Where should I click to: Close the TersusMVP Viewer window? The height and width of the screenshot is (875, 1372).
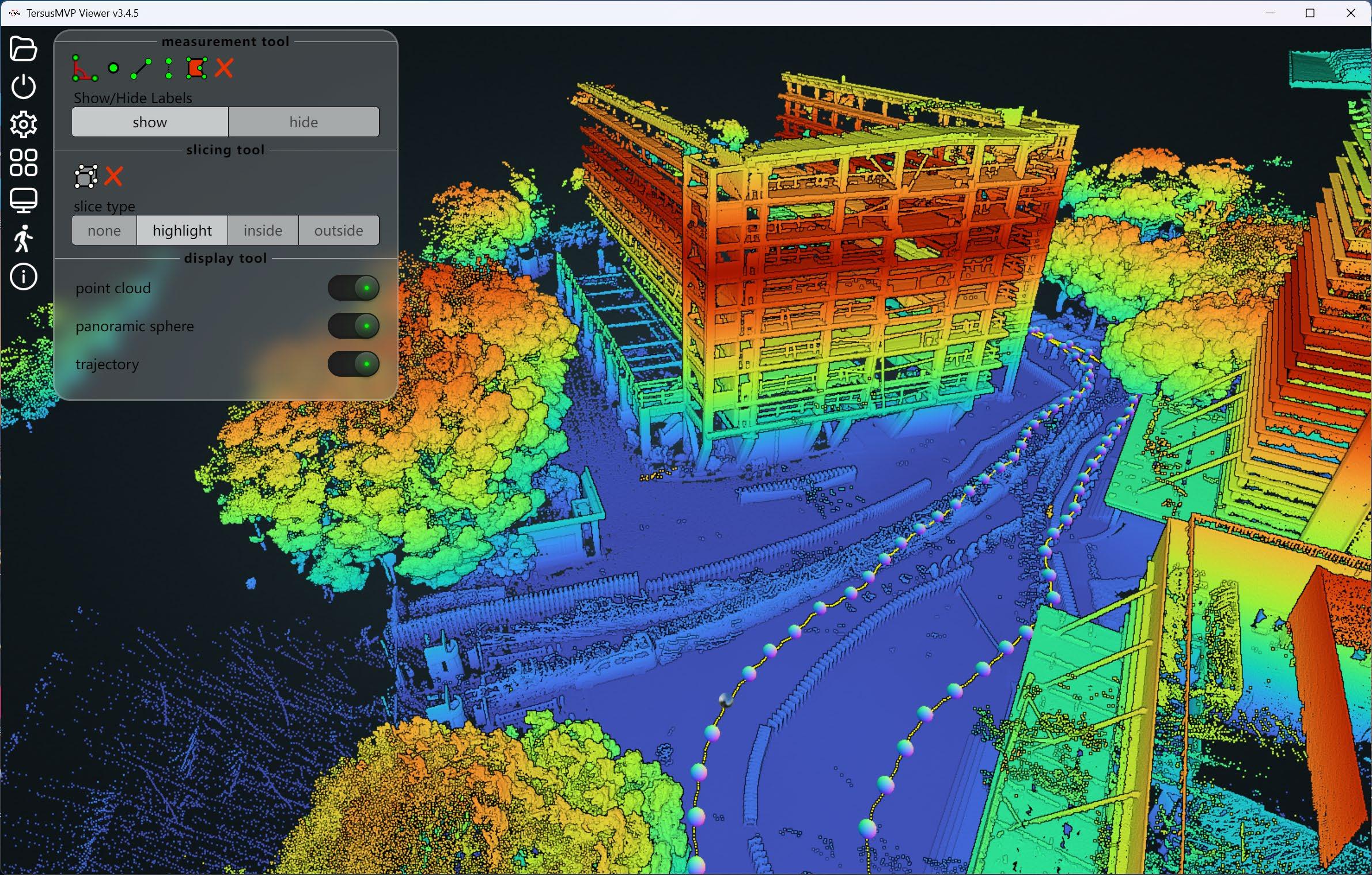[1351, 13]
